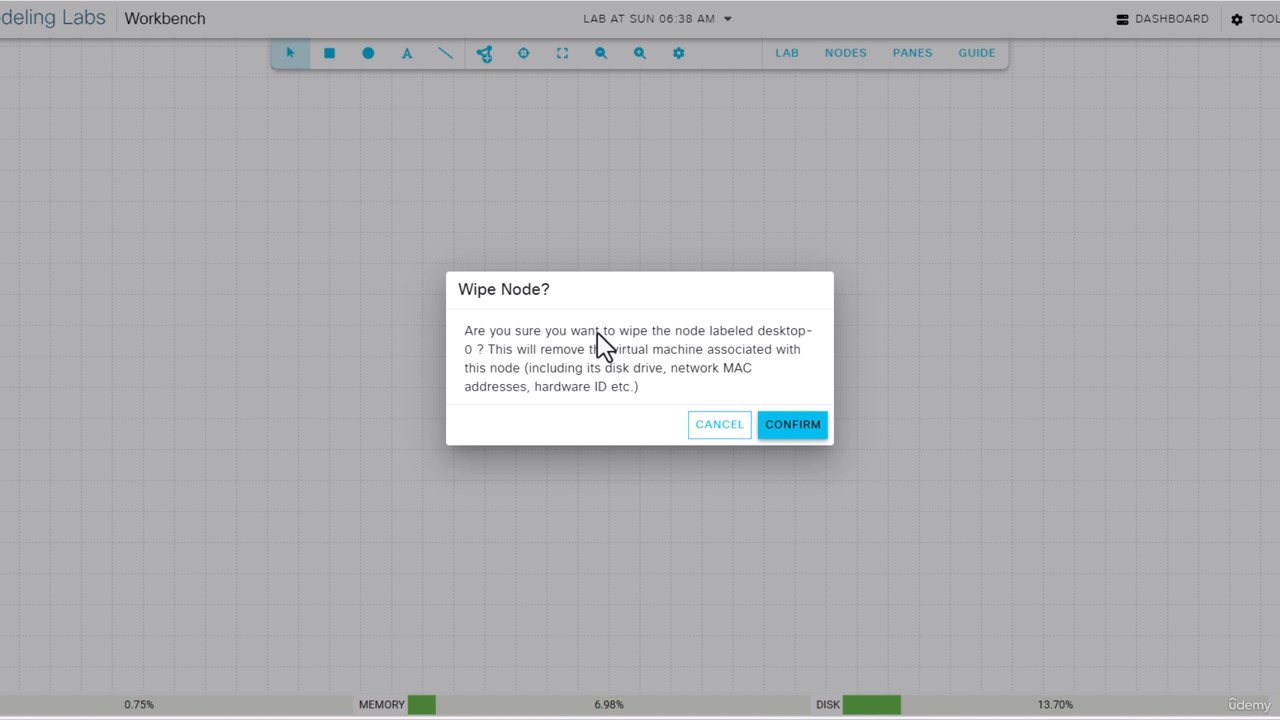The width and height of the screenshot is (1280, 720).
Task: Click the 0.75% usage value
Action: coord(139,705)
